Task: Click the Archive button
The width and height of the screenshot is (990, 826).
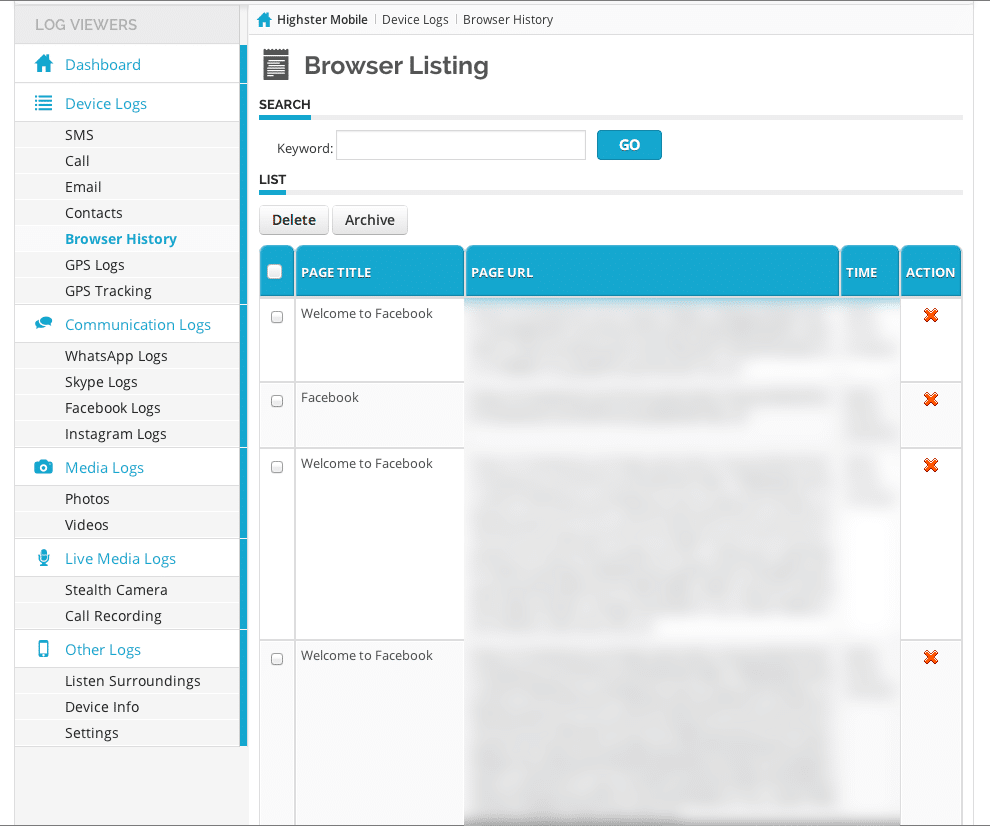Action: click(369, 220)
